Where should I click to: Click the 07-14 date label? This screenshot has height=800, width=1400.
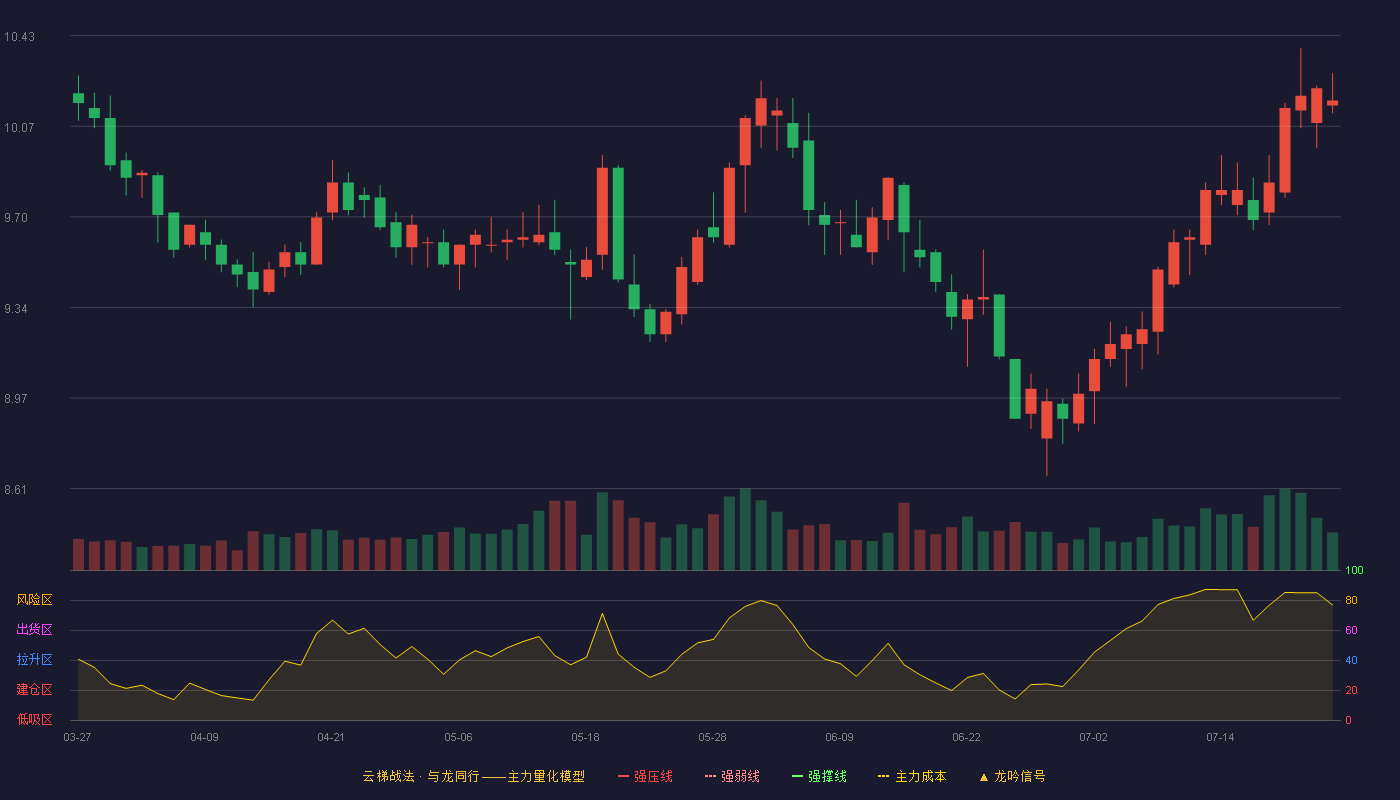point(1220,737)
